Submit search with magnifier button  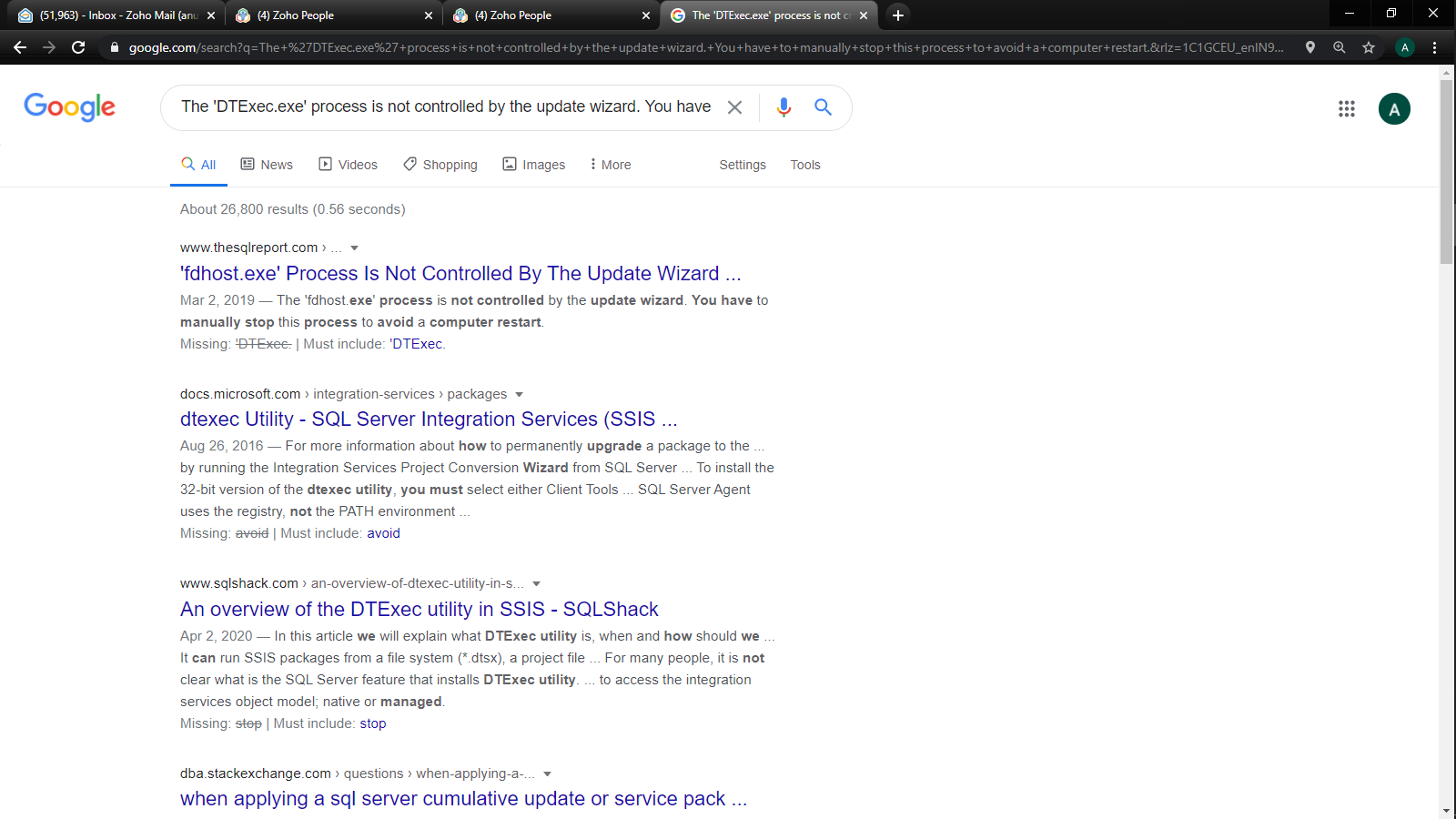click(823, 107)
